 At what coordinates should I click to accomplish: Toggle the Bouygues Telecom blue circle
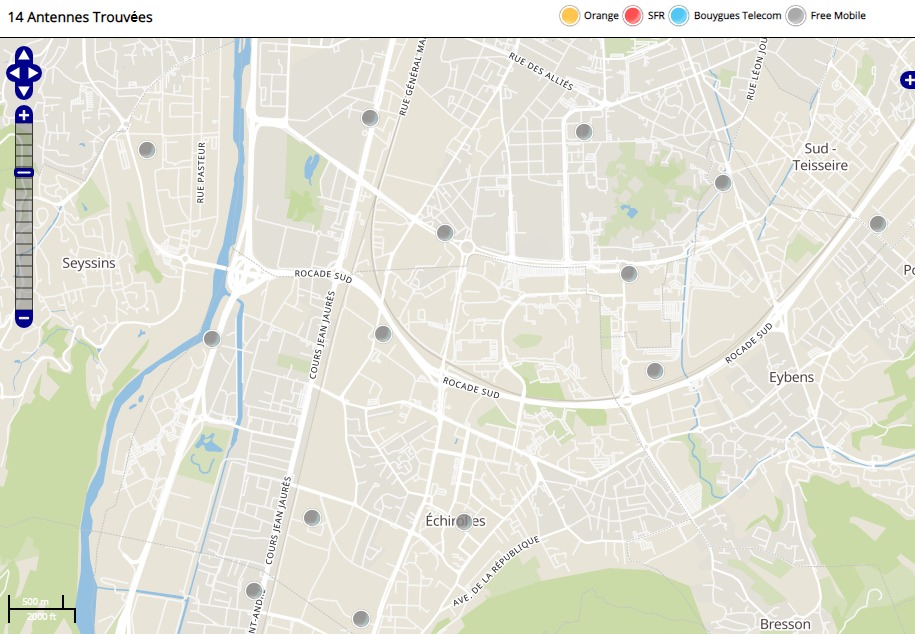[679, 16]
